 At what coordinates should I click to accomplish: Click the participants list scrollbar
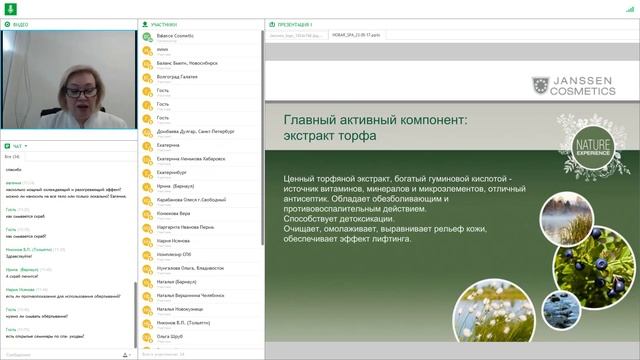[262, 138]
